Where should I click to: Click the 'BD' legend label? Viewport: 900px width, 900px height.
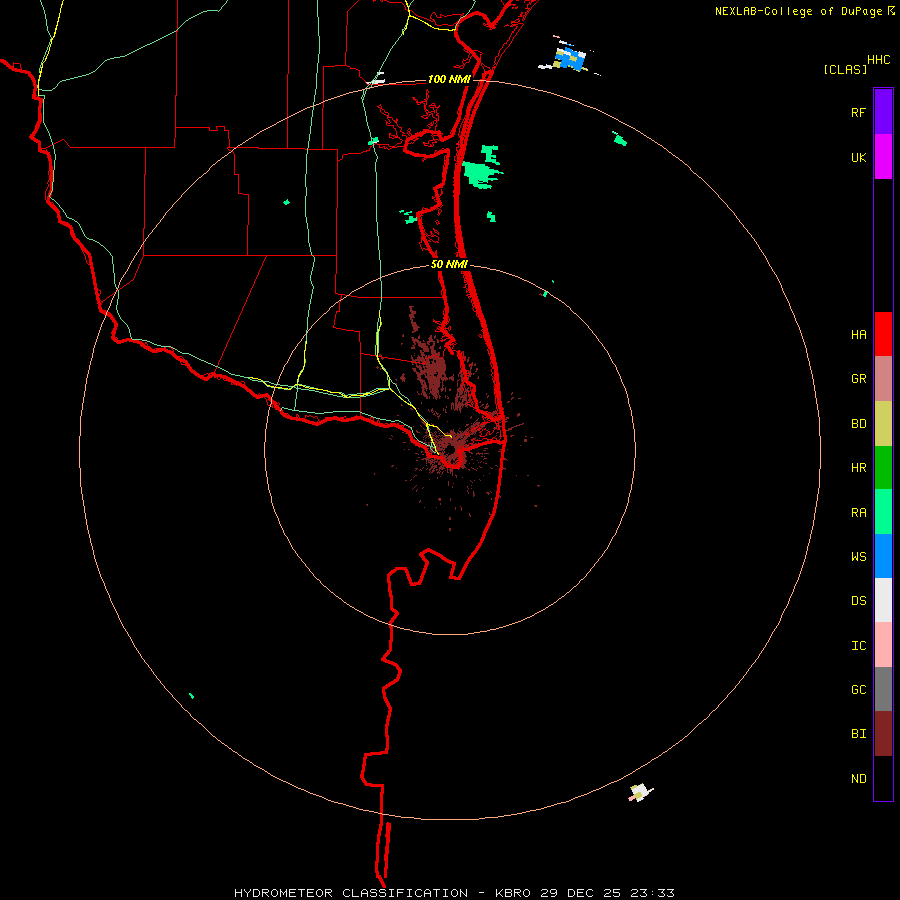point(859,424)
